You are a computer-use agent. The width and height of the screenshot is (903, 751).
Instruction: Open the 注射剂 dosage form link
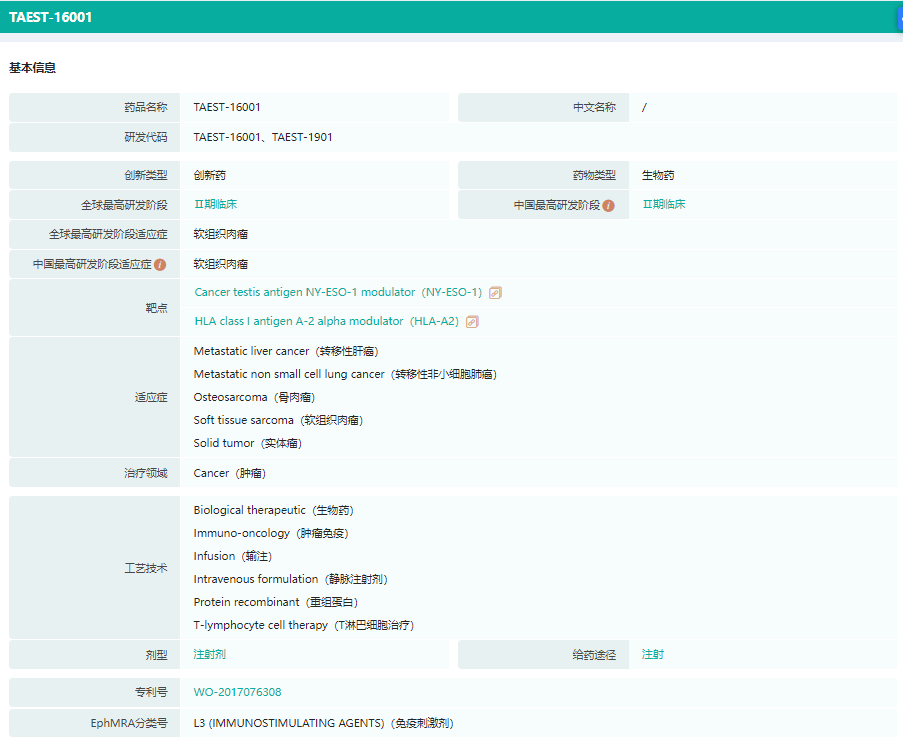(x=209, y=655)
